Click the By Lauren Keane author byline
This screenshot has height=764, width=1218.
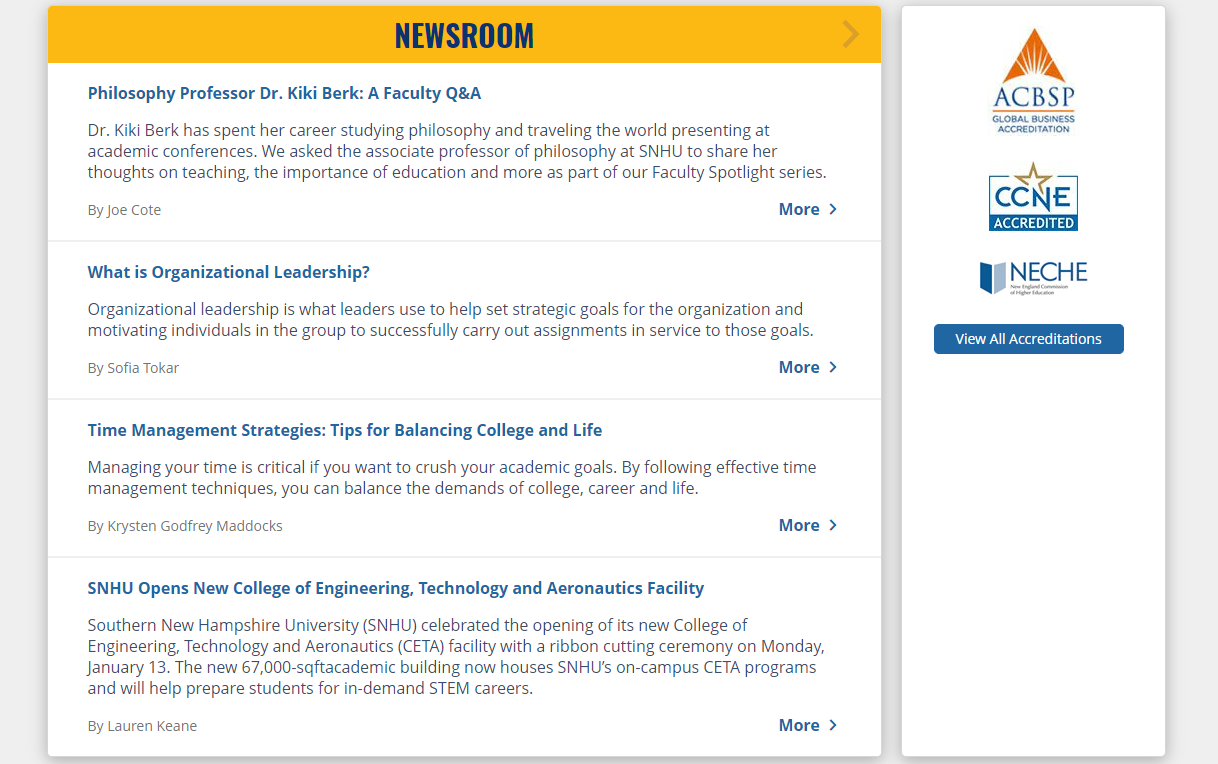tap(142, 726)
